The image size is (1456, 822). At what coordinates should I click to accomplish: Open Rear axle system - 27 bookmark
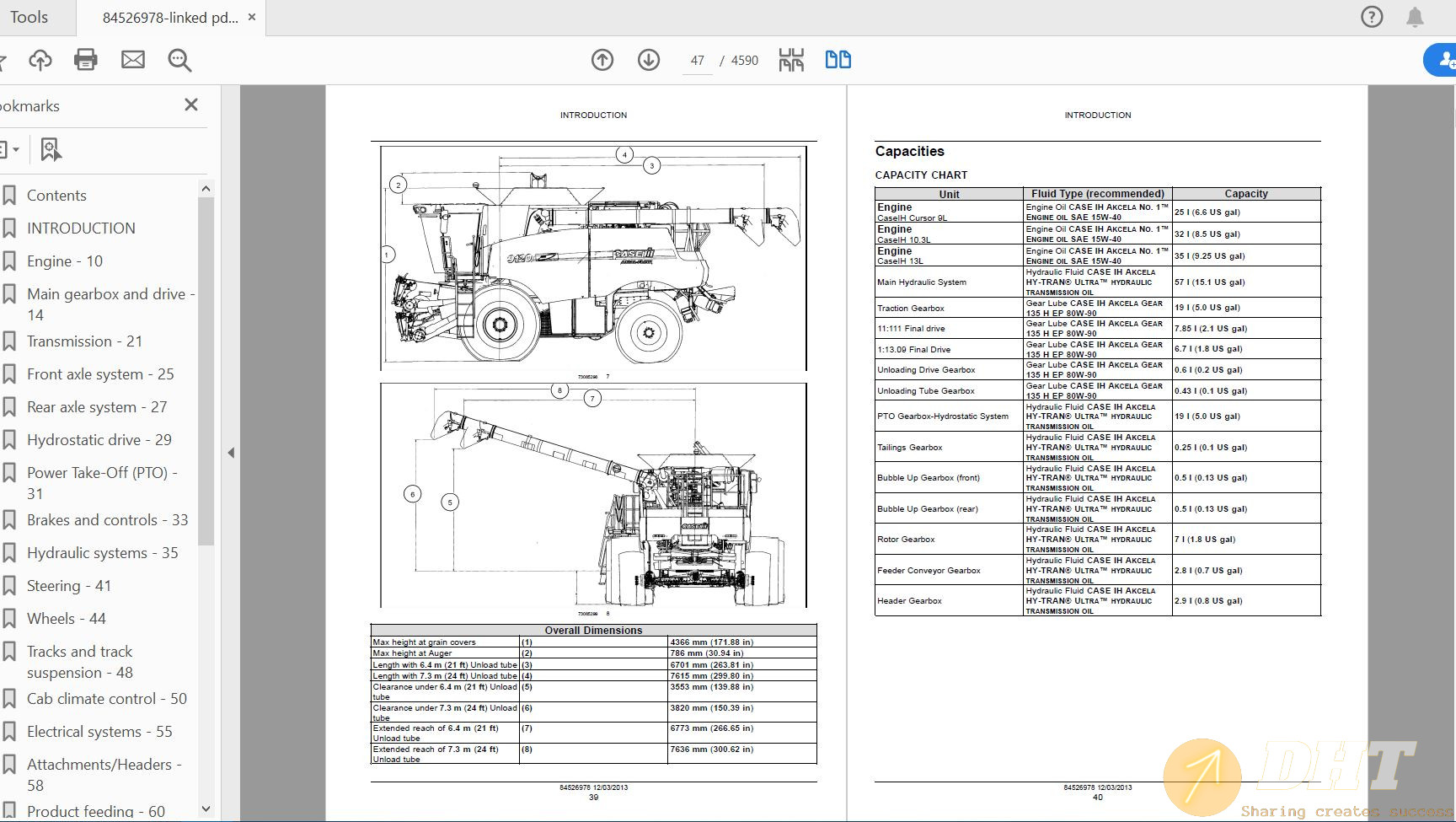coord(97,407)
